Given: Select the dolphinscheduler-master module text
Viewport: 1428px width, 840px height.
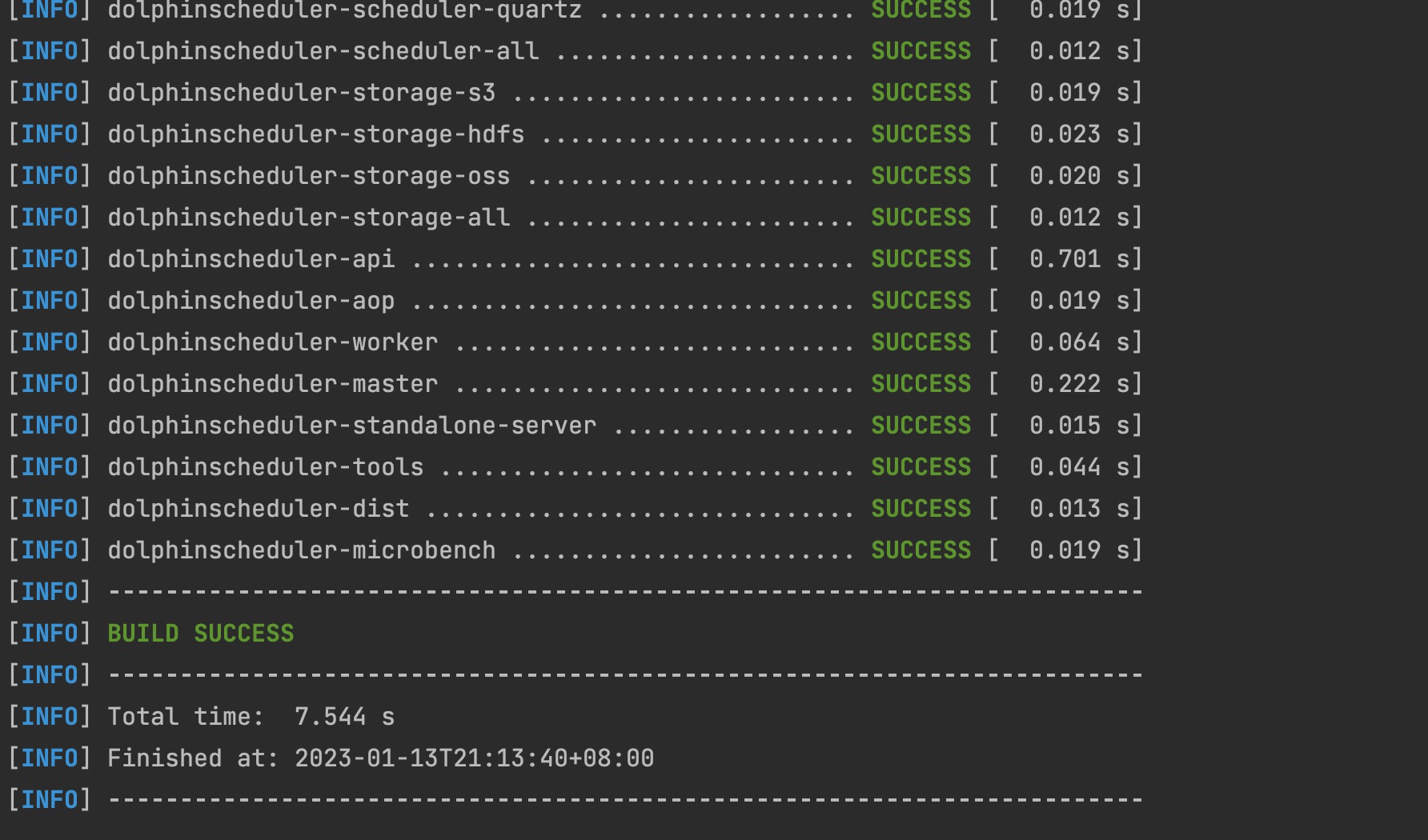Looking at the screenshot, I should pyautogui.click(x=273, y=384).
